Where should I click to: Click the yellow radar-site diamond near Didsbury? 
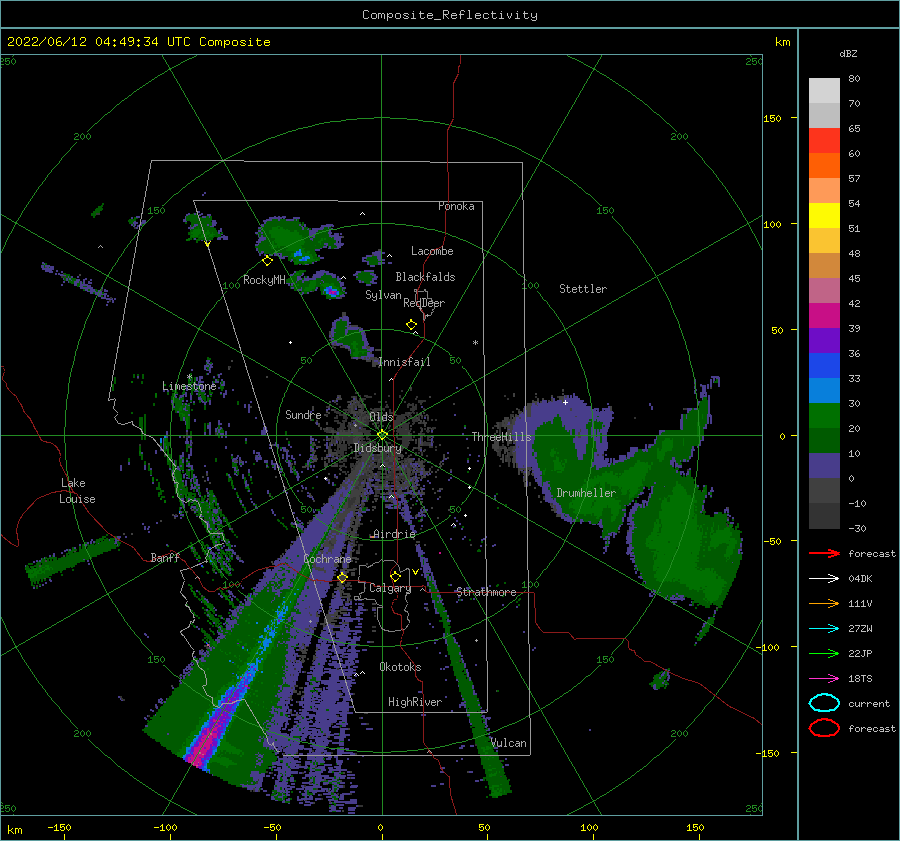(x=382, y=435)
